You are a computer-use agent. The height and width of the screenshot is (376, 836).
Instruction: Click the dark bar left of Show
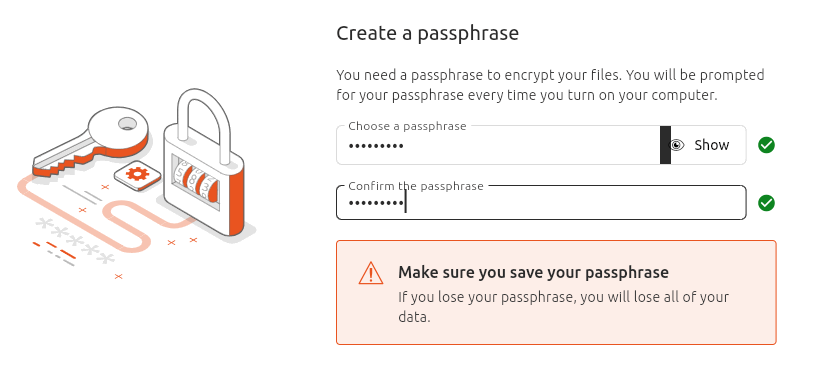(x=665, y=145)
